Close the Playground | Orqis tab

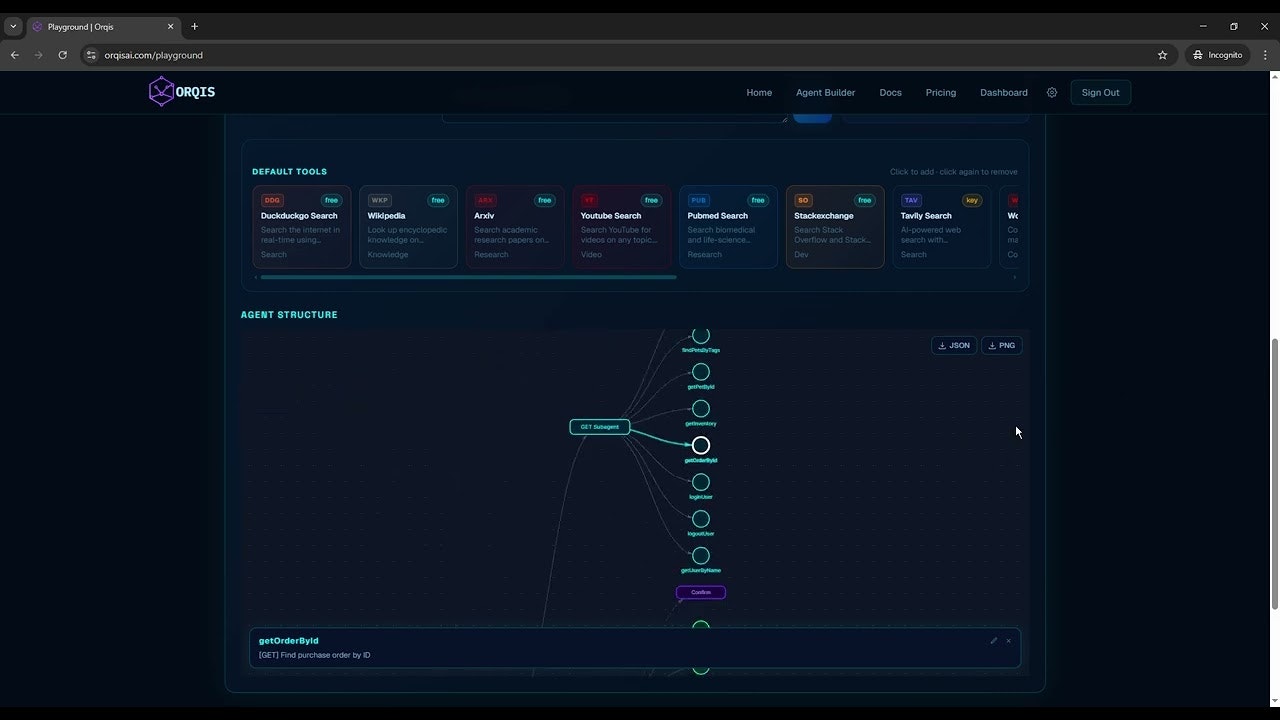pyautogui.click(x=171, y=26)
